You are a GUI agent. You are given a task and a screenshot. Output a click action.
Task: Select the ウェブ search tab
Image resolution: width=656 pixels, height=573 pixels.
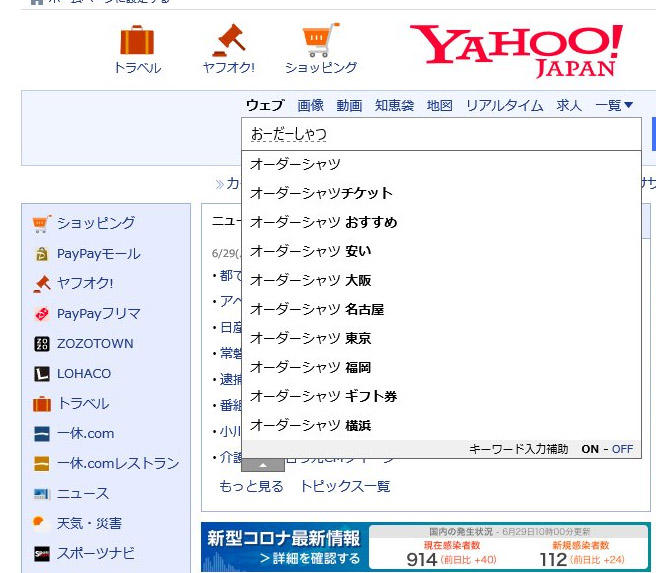(x=265, y=105)
